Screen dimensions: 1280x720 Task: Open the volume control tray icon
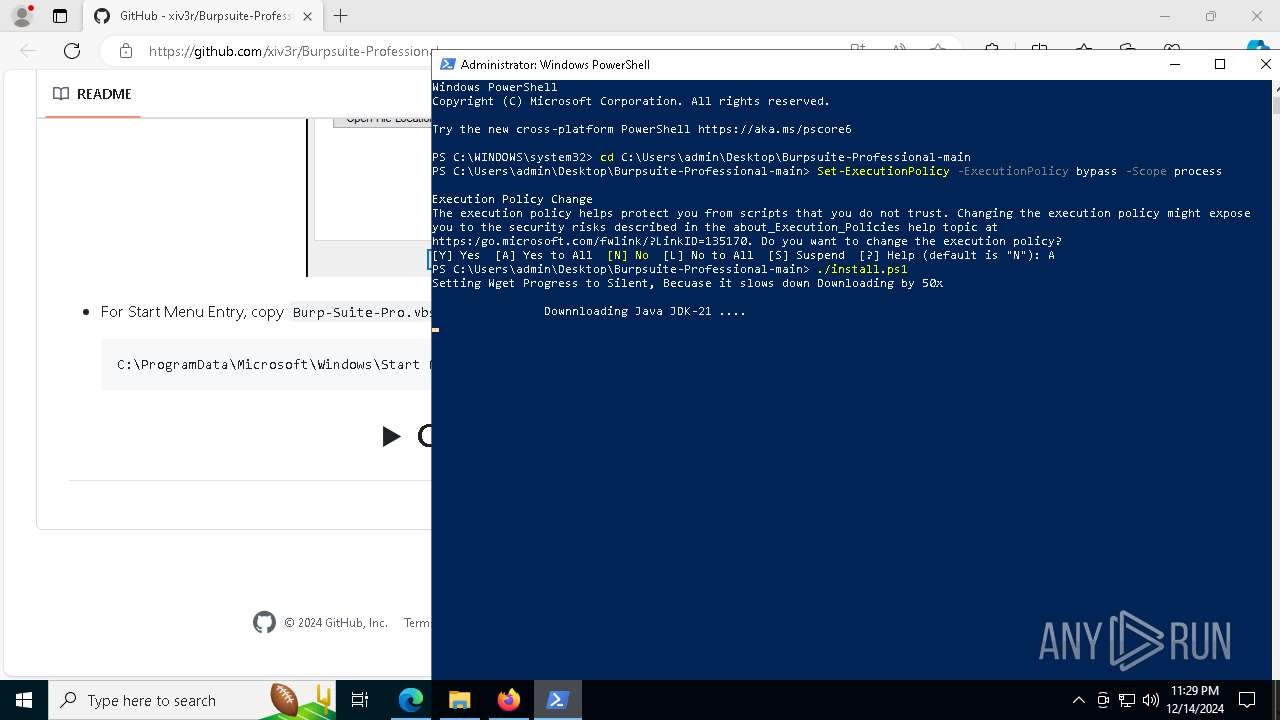[1151, 700]
